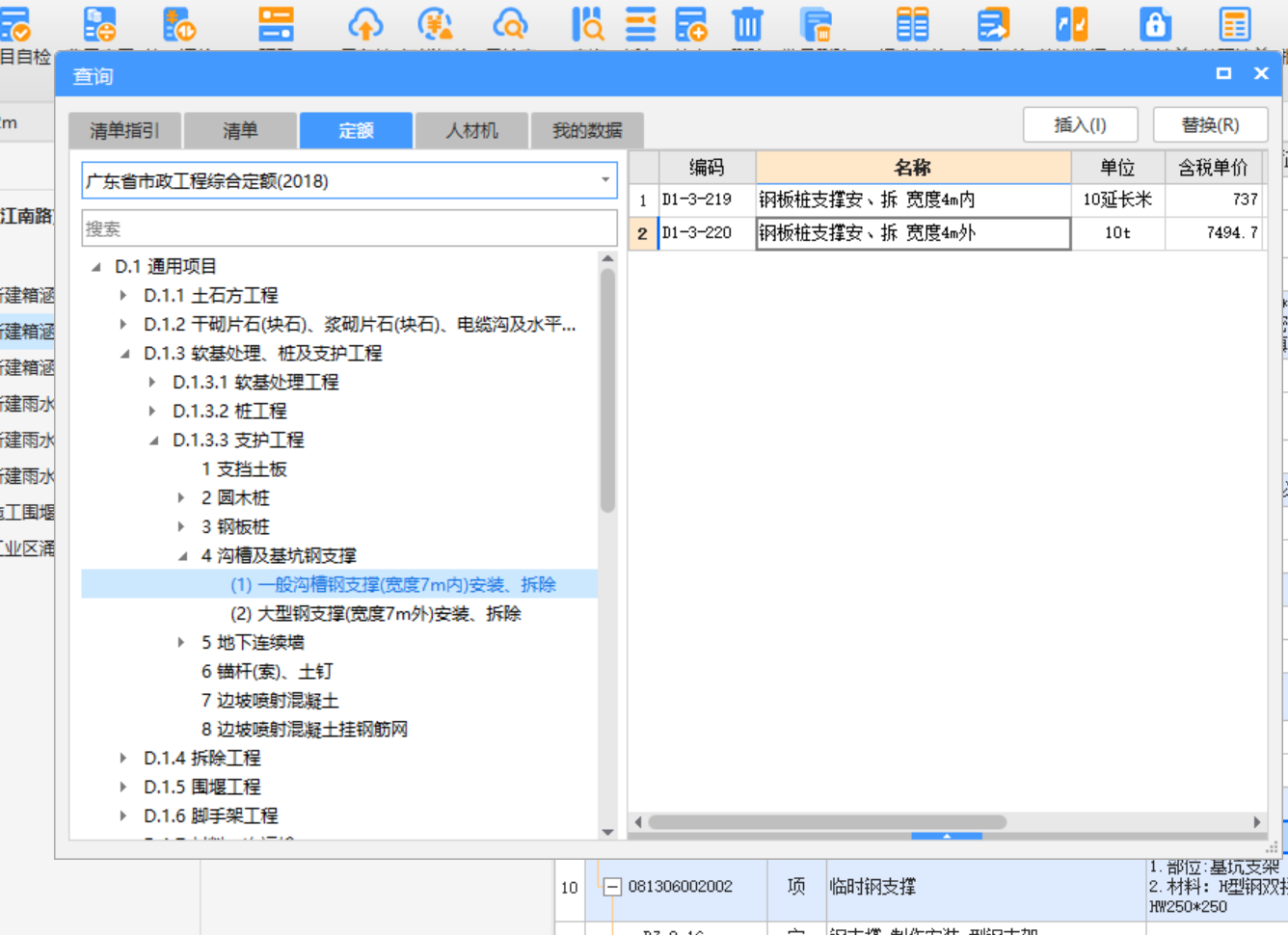
Task: Open the 我的数据 tab
Action: 587,130
